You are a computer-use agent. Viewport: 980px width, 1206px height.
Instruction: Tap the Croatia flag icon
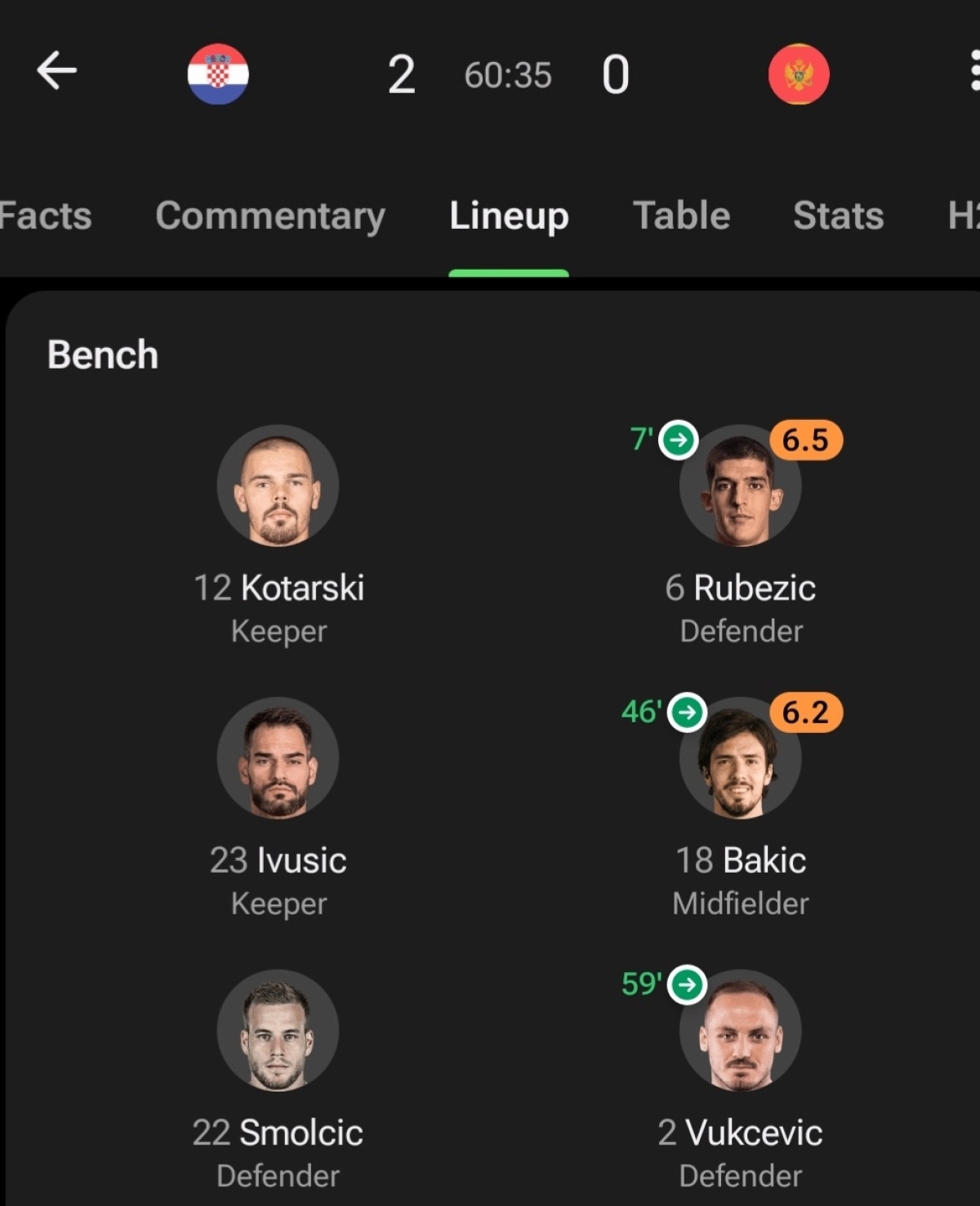[x=218, y=74]
